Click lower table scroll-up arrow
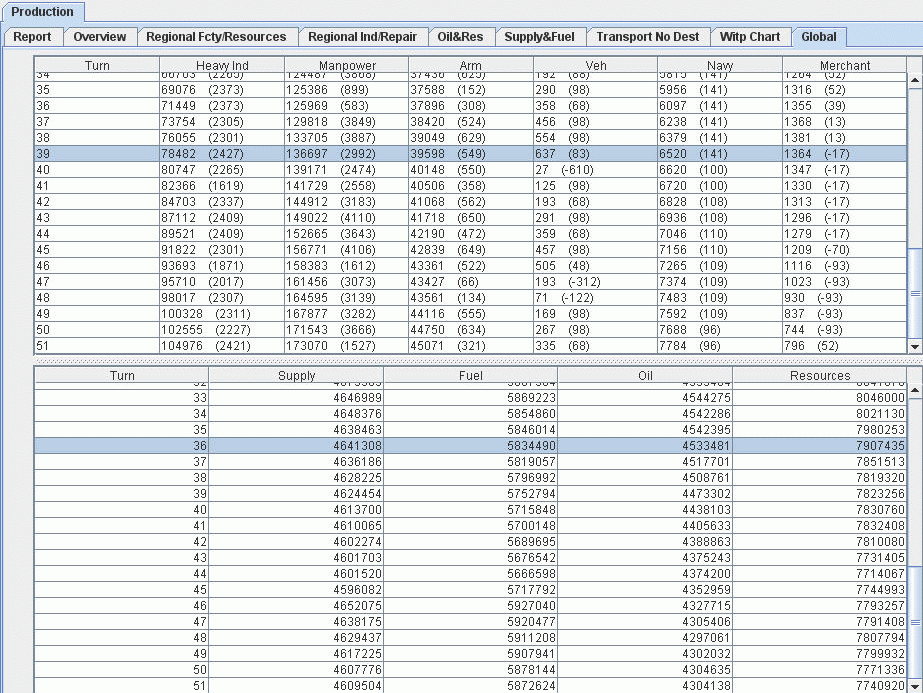Viewport: 923px width, 693px height. (x=915, y=390)
